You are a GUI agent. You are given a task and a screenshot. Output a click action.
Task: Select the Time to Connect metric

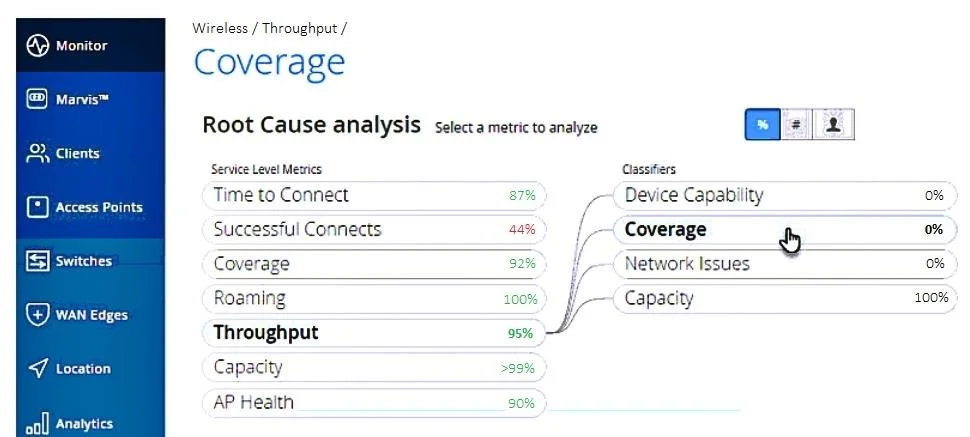tap(374, 196)
